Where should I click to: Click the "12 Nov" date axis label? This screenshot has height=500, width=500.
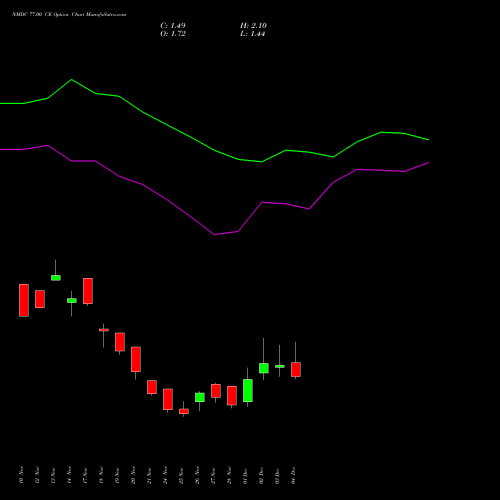pos(37,475)
